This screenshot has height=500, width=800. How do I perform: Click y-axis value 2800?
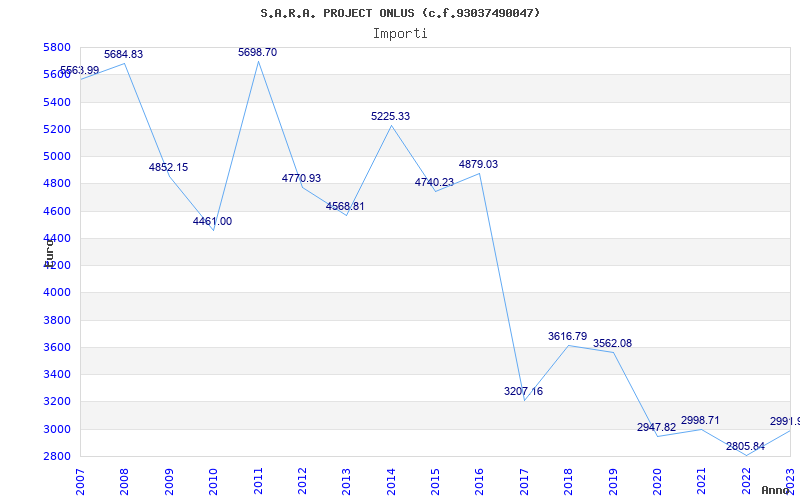(58, 456)
